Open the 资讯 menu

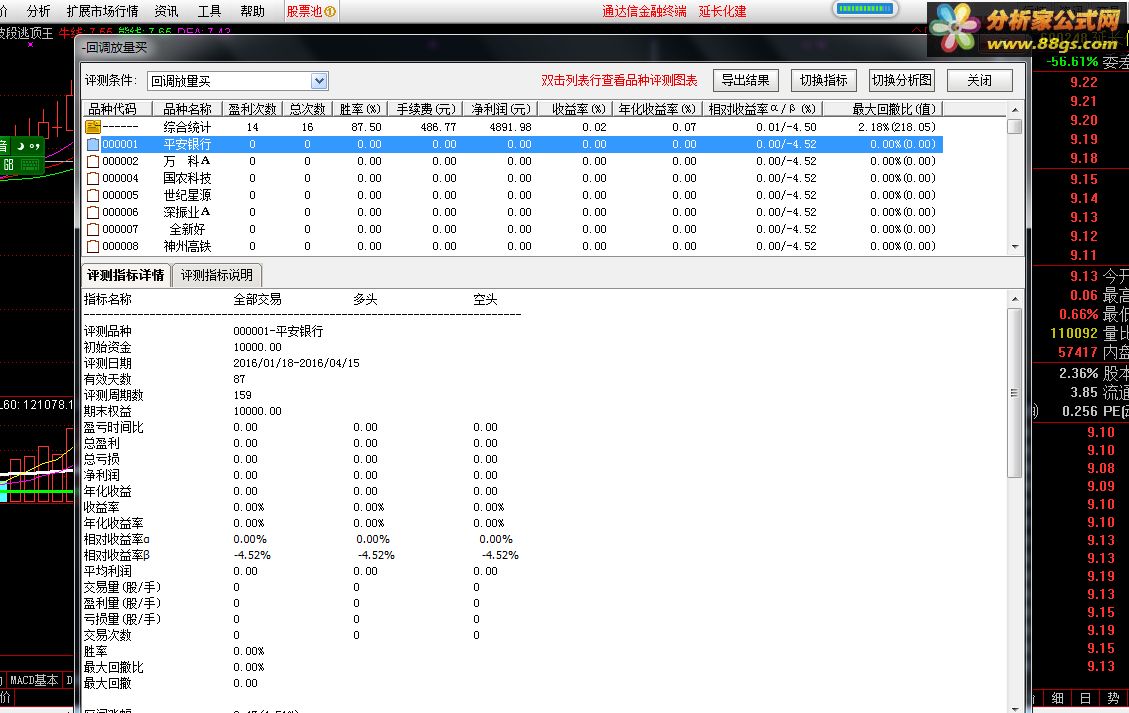click(x=166, y=12)
